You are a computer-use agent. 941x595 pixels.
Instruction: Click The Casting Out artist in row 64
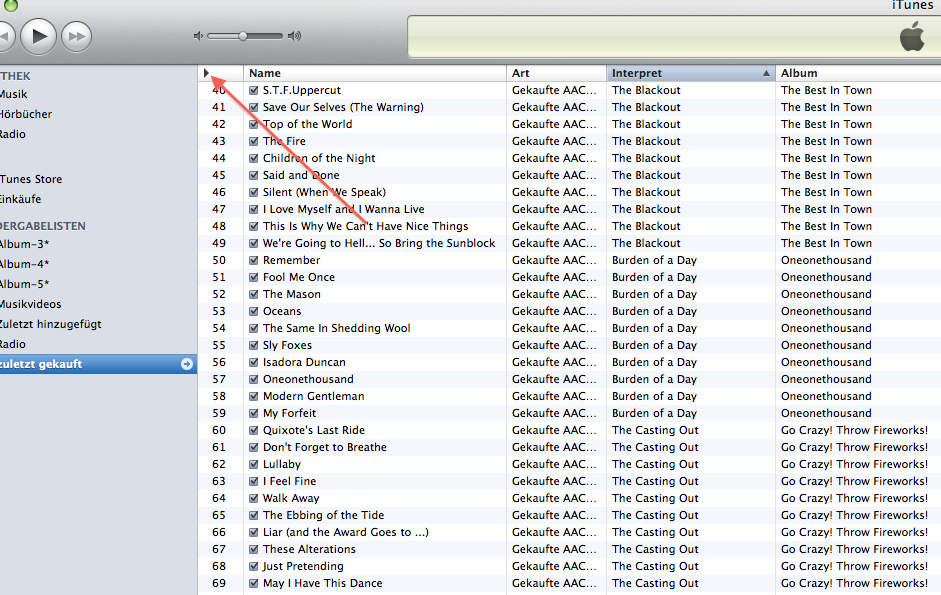coord(655,498)
